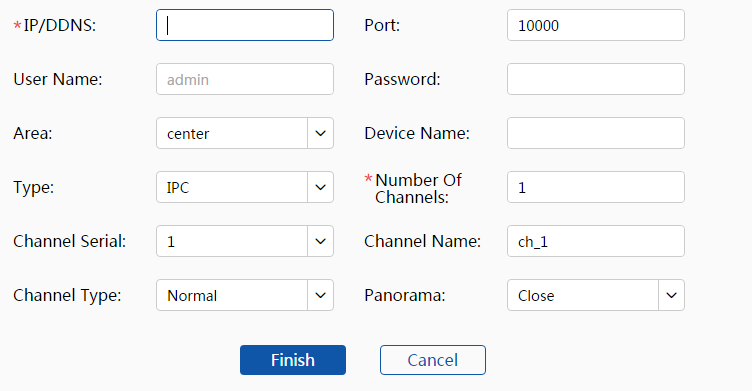Click the Area dropdown chevron arrow
752x391 pixels.
pos(320,133)
